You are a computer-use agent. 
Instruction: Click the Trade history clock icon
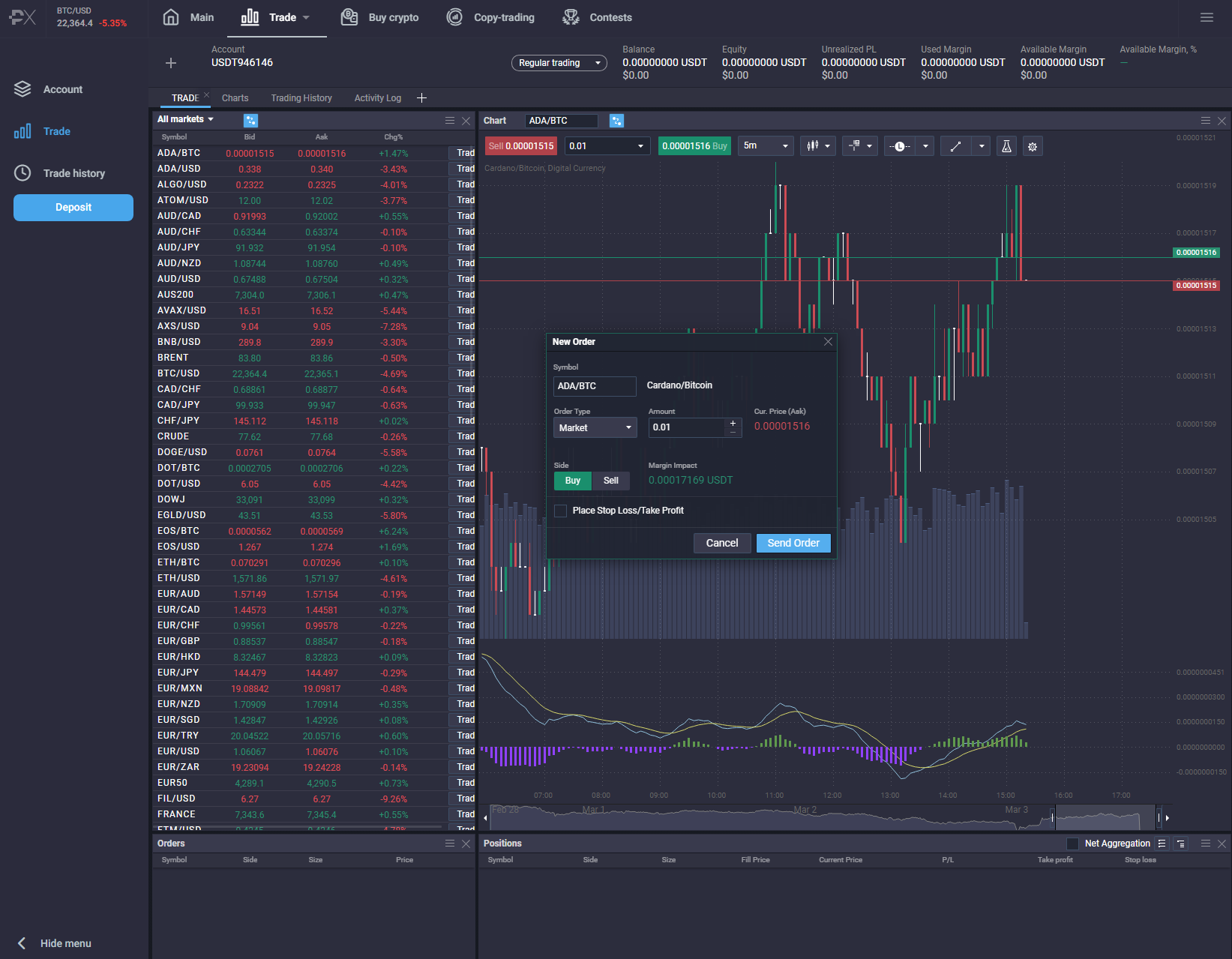coord(22,173)
